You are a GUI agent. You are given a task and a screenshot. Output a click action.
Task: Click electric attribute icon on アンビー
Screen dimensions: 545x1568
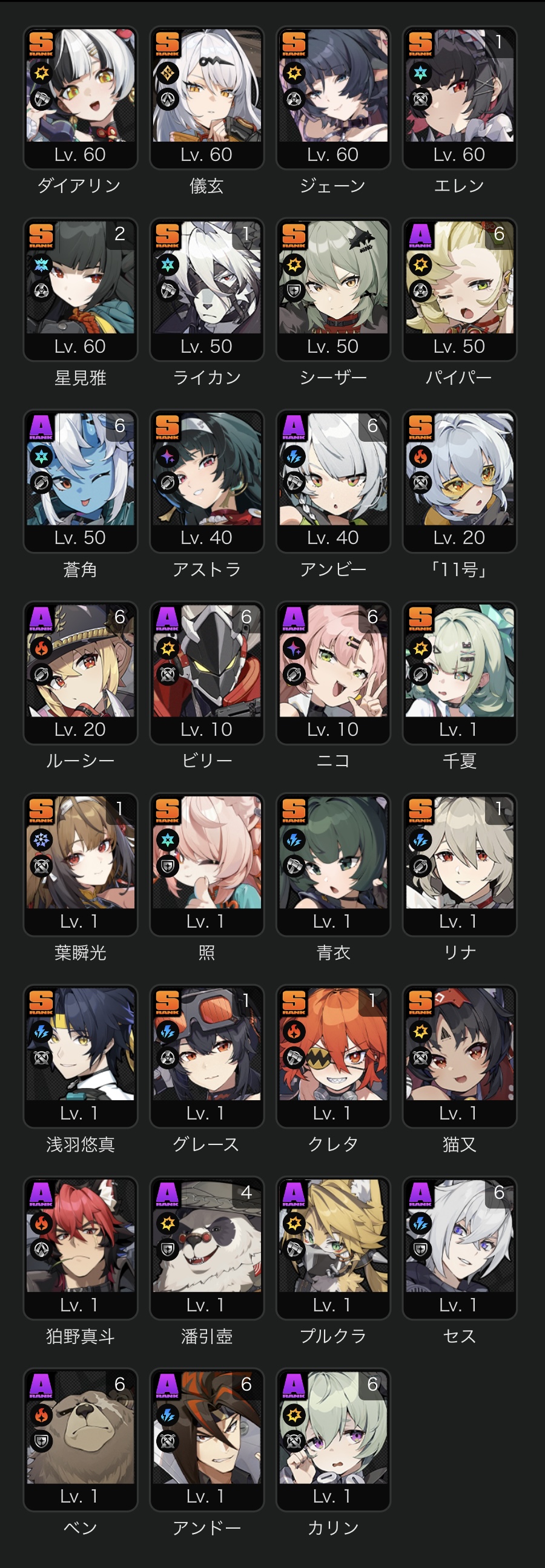tap(294, 456)
